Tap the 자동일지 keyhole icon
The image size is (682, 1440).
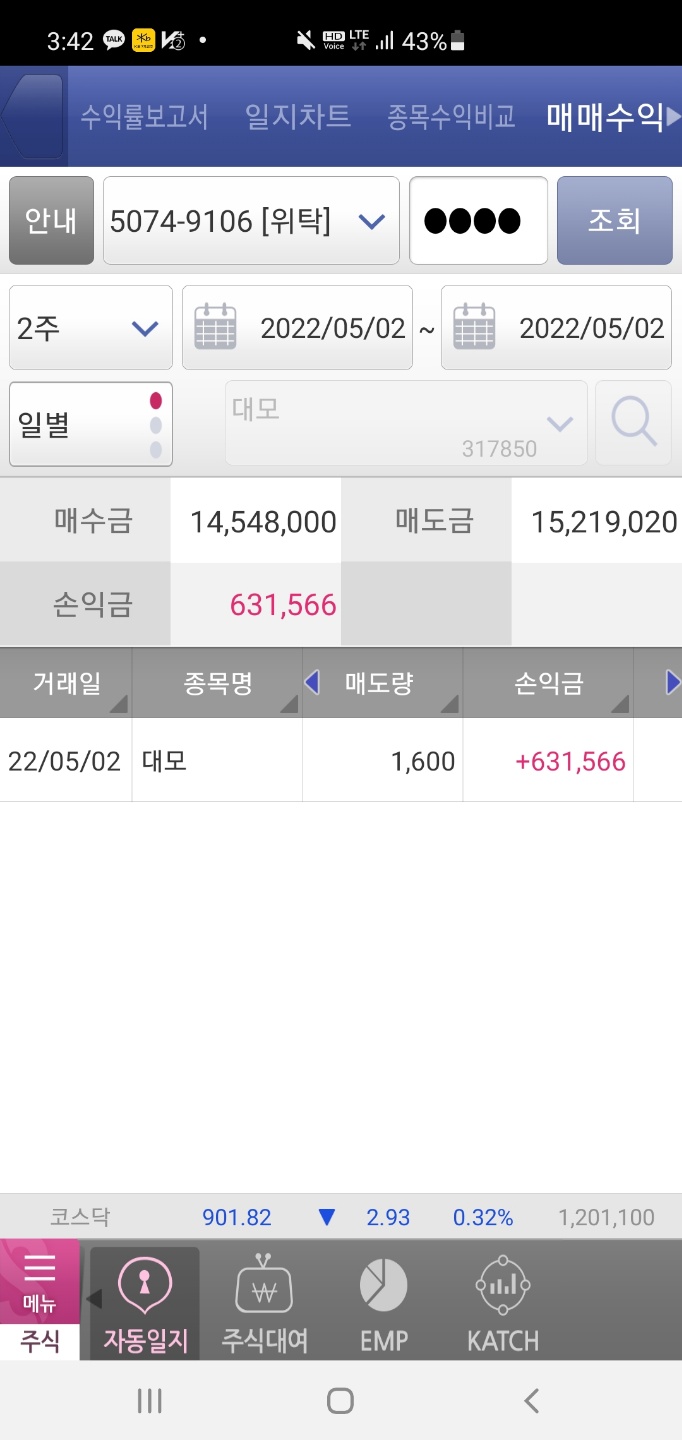tap(145, 1286)
